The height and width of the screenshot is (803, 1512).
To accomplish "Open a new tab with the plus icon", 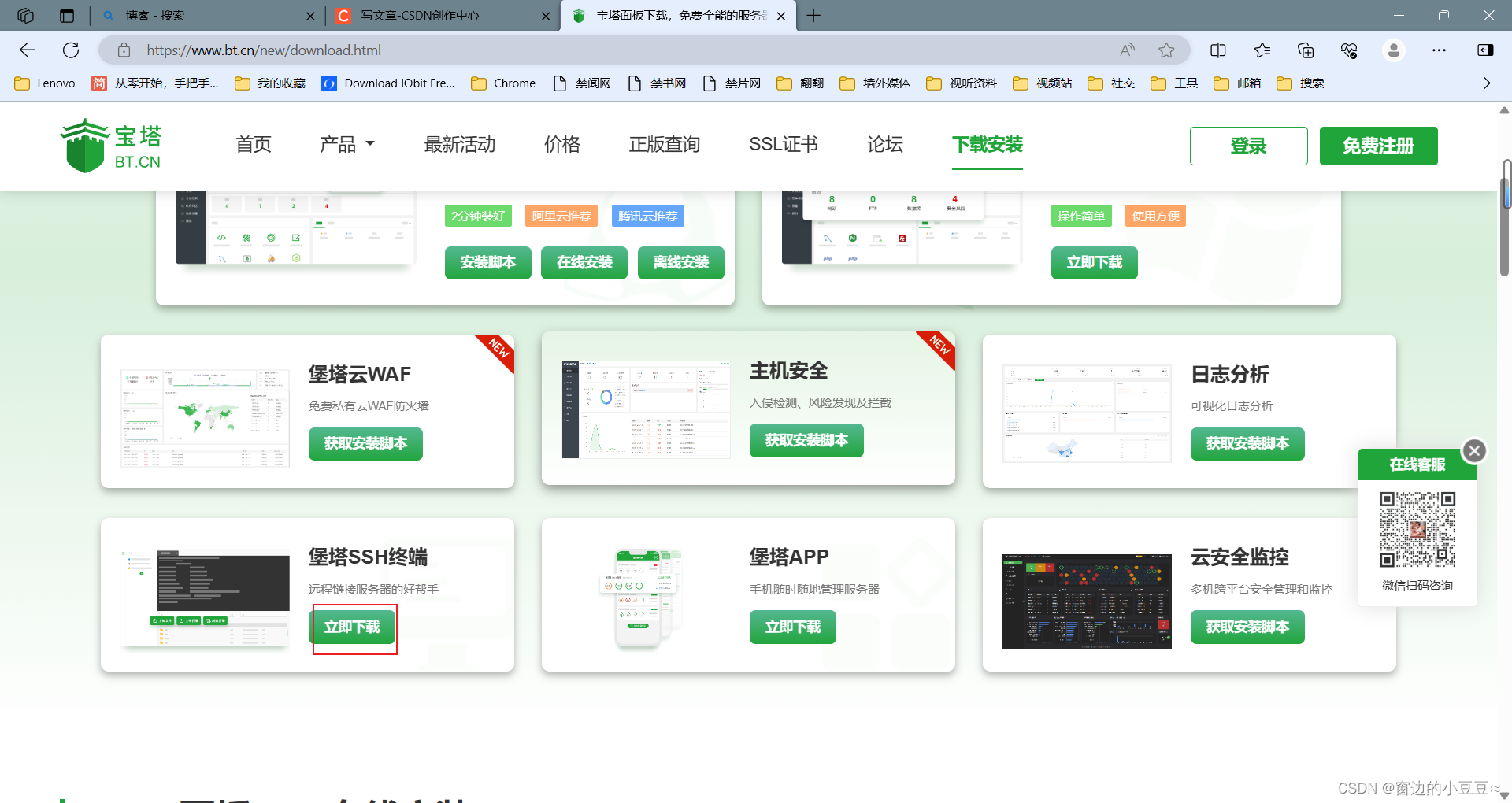I will 813,16.
